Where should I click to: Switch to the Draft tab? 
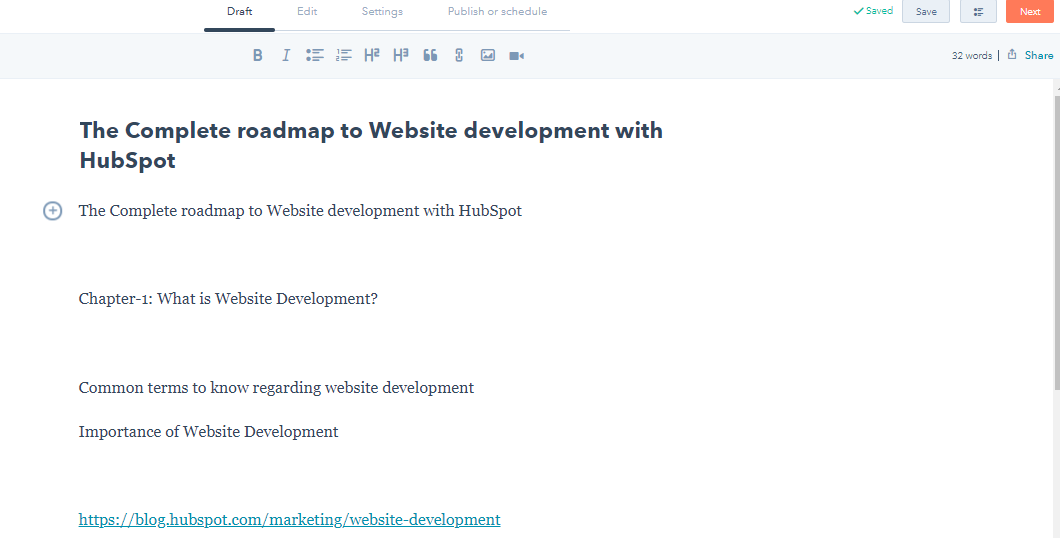[x=239, y=11]
